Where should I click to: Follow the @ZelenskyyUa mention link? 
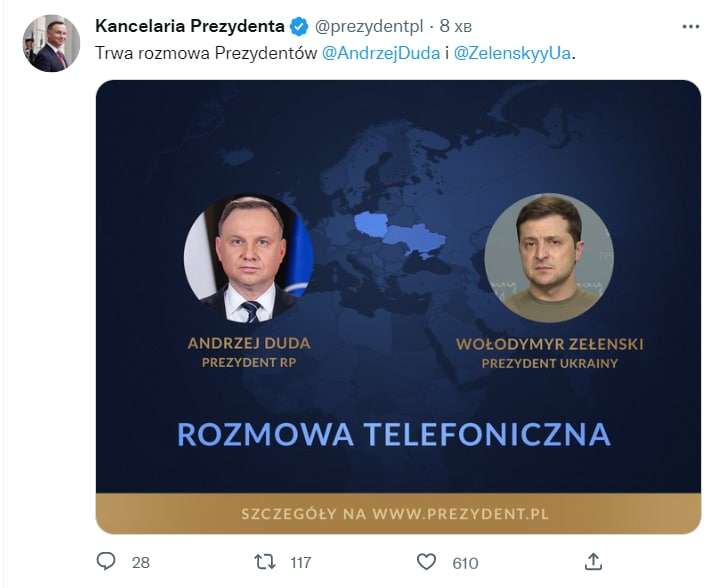(x=514, y=53)
